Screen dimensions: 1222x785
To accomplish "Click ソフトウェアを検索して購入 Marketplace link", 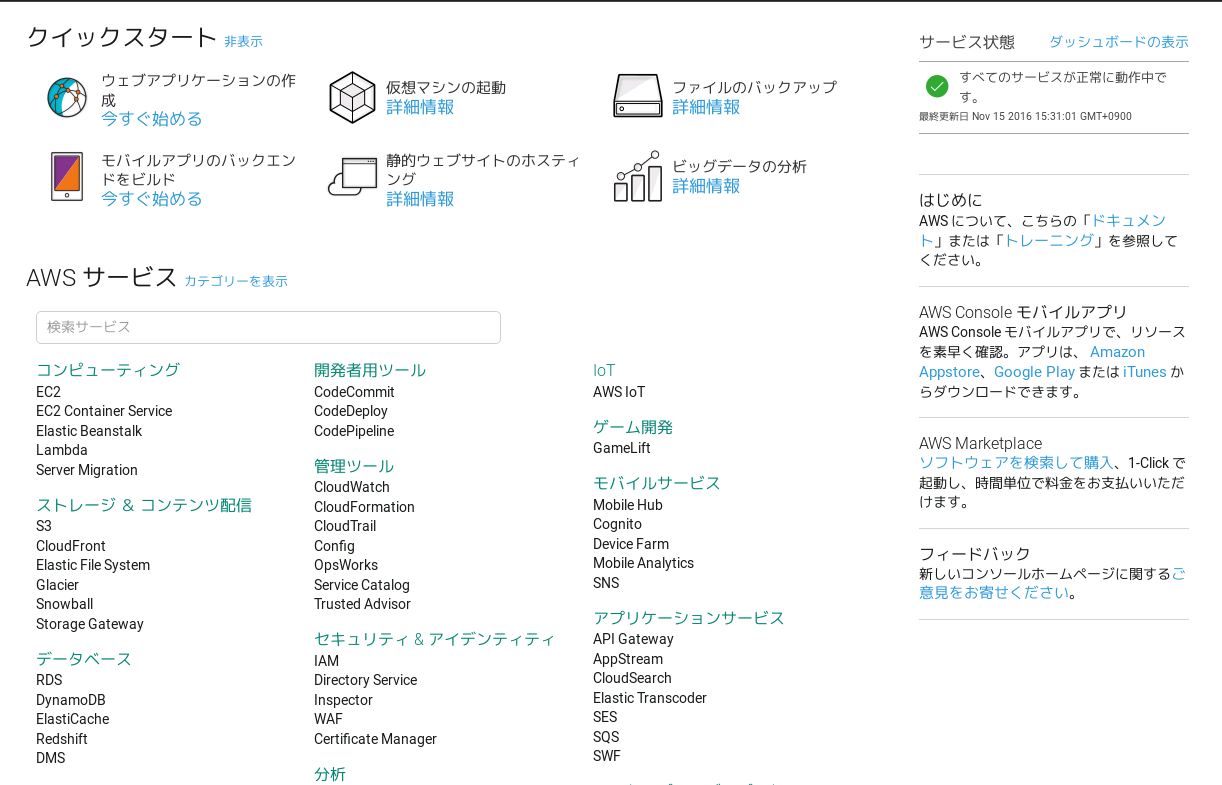I will 1016,463.
